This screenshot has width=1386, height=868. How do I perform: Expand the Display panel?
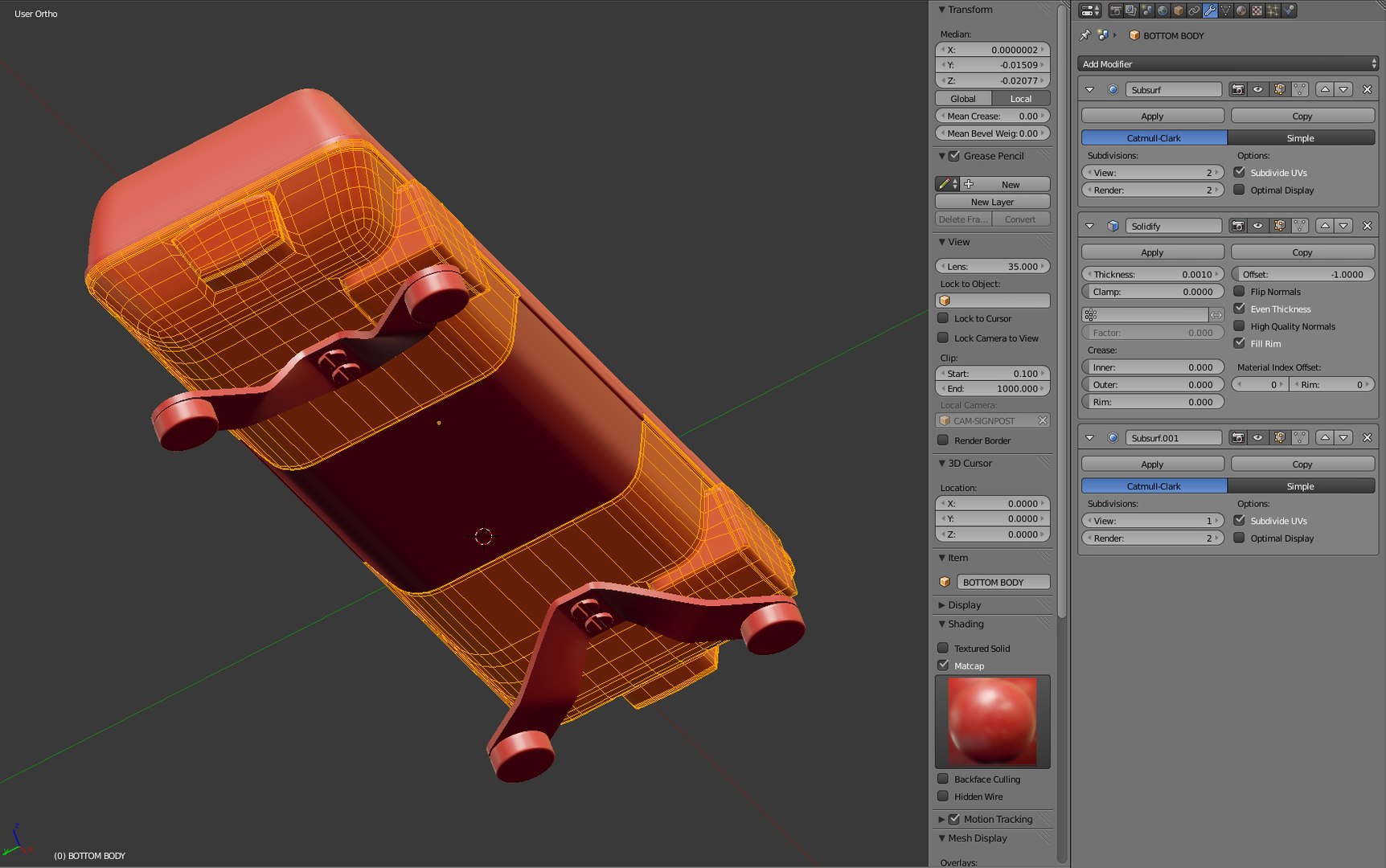click(x=942, y=605)
